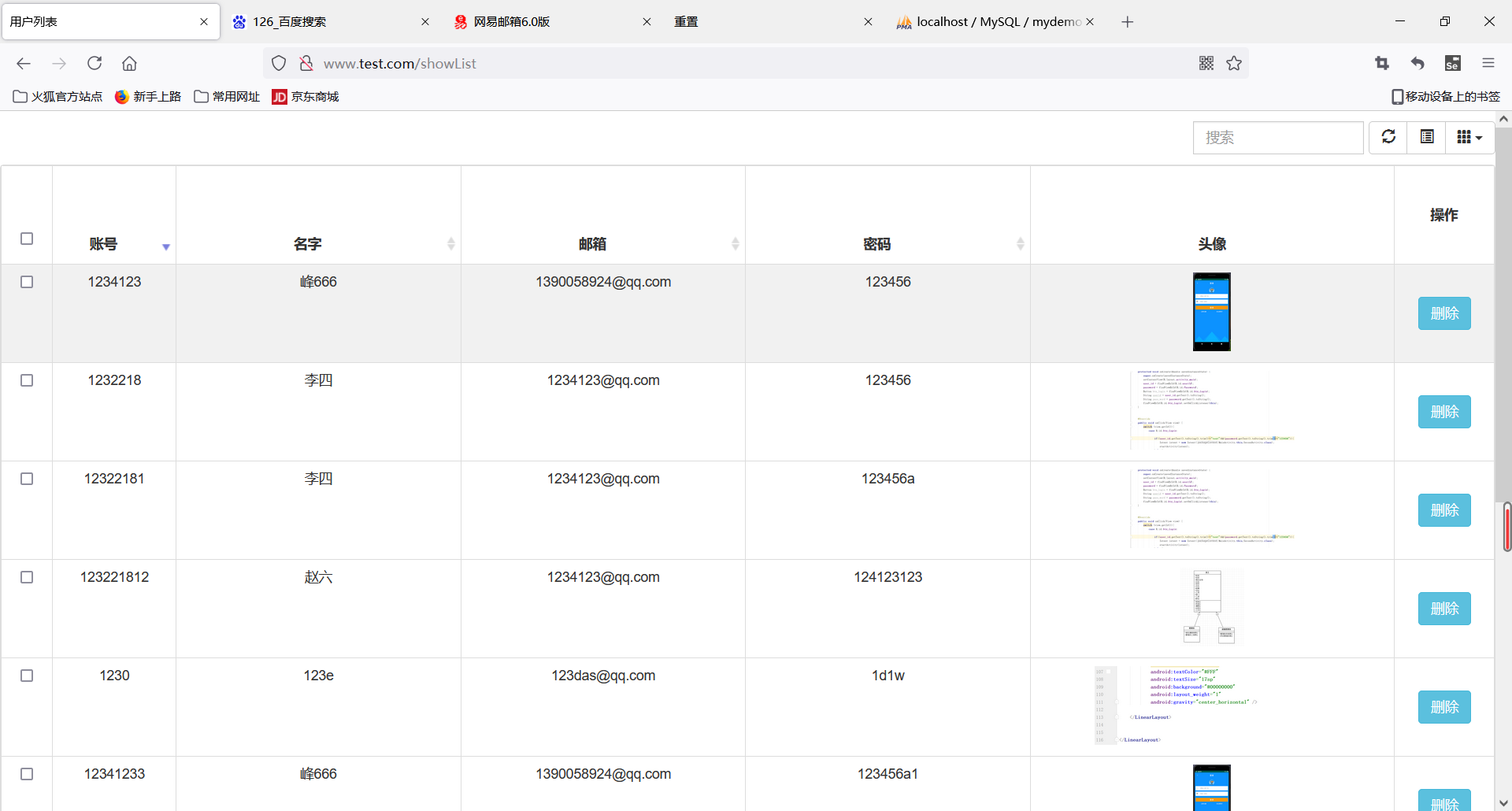This screenshot has height=811, width=1512.
Task: Delete the user with account 1234123
Action: (1444, 313)
